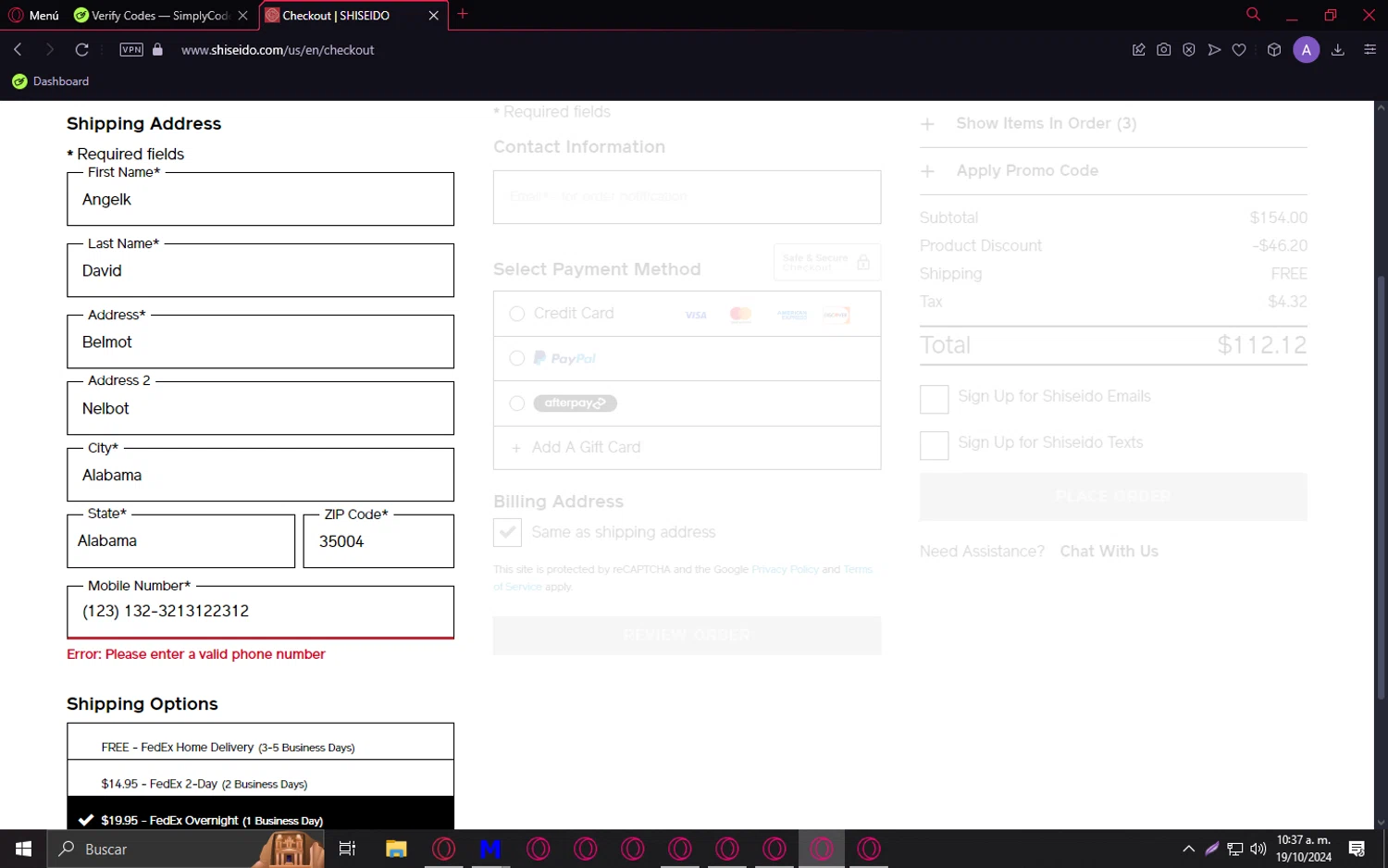
Task: Click the VPN badge in address bar
Action: click(131, 50)
